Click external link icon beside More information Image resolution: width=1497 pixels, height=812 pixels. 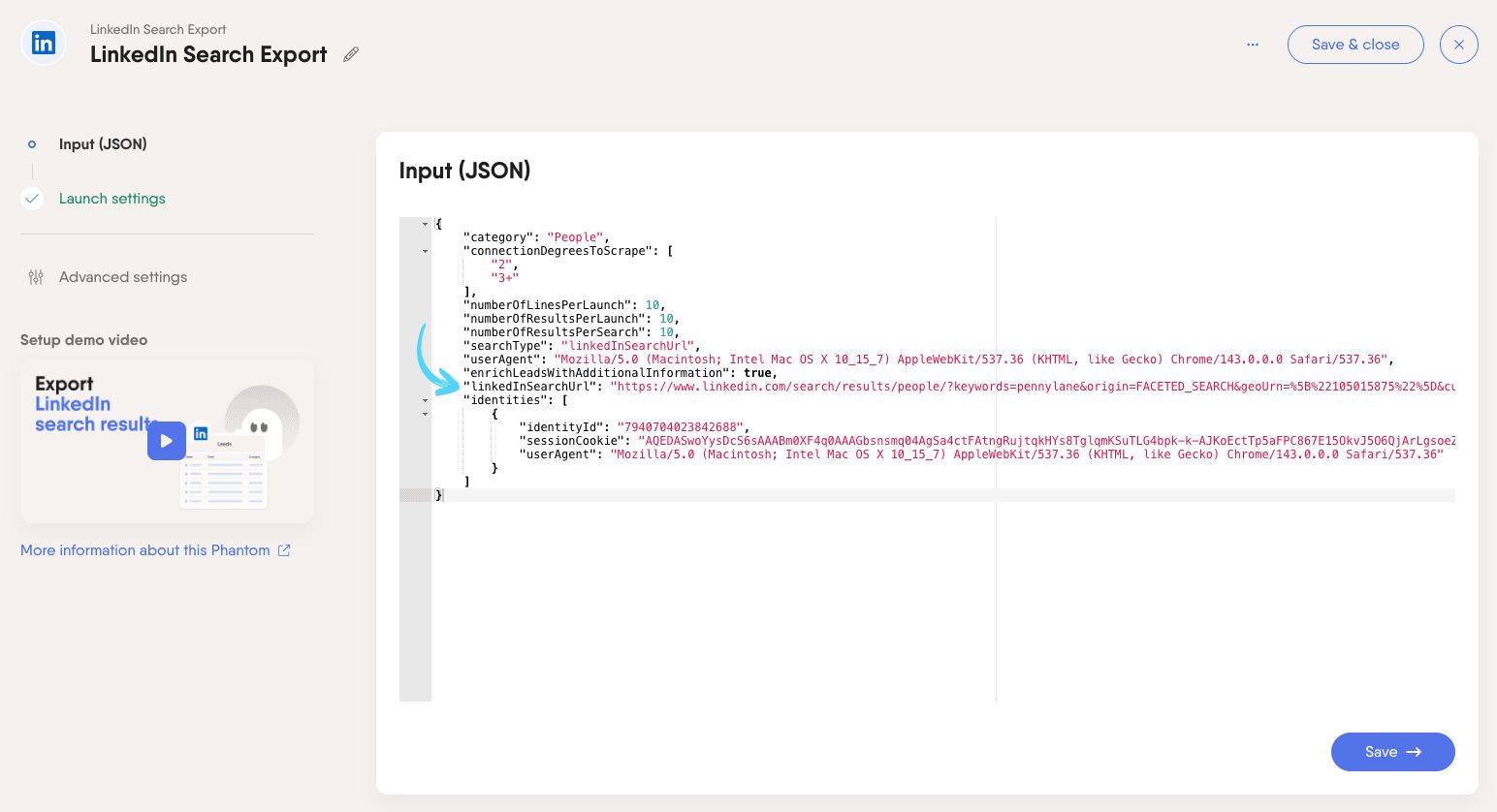(x=284, y=550)
